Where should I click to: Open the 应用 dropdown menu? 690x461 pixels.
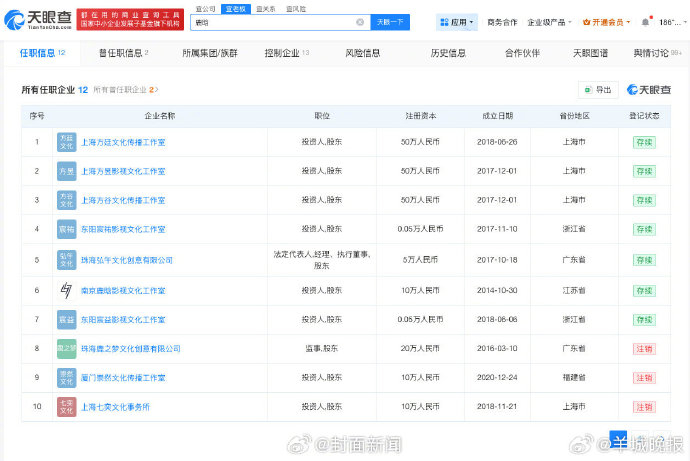pos(456,21)
